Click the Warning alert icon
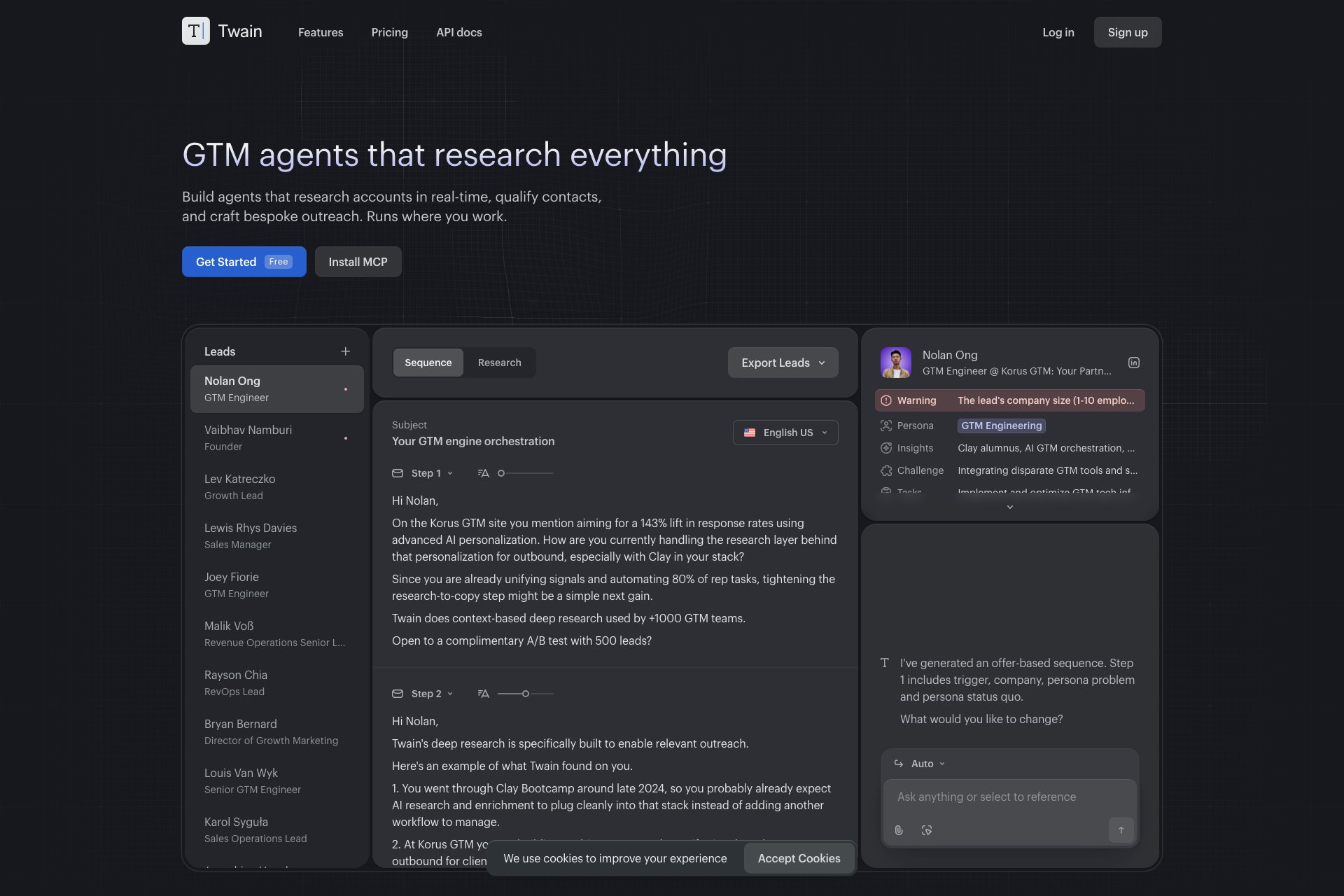1344x896 pixels. point(886,400)
